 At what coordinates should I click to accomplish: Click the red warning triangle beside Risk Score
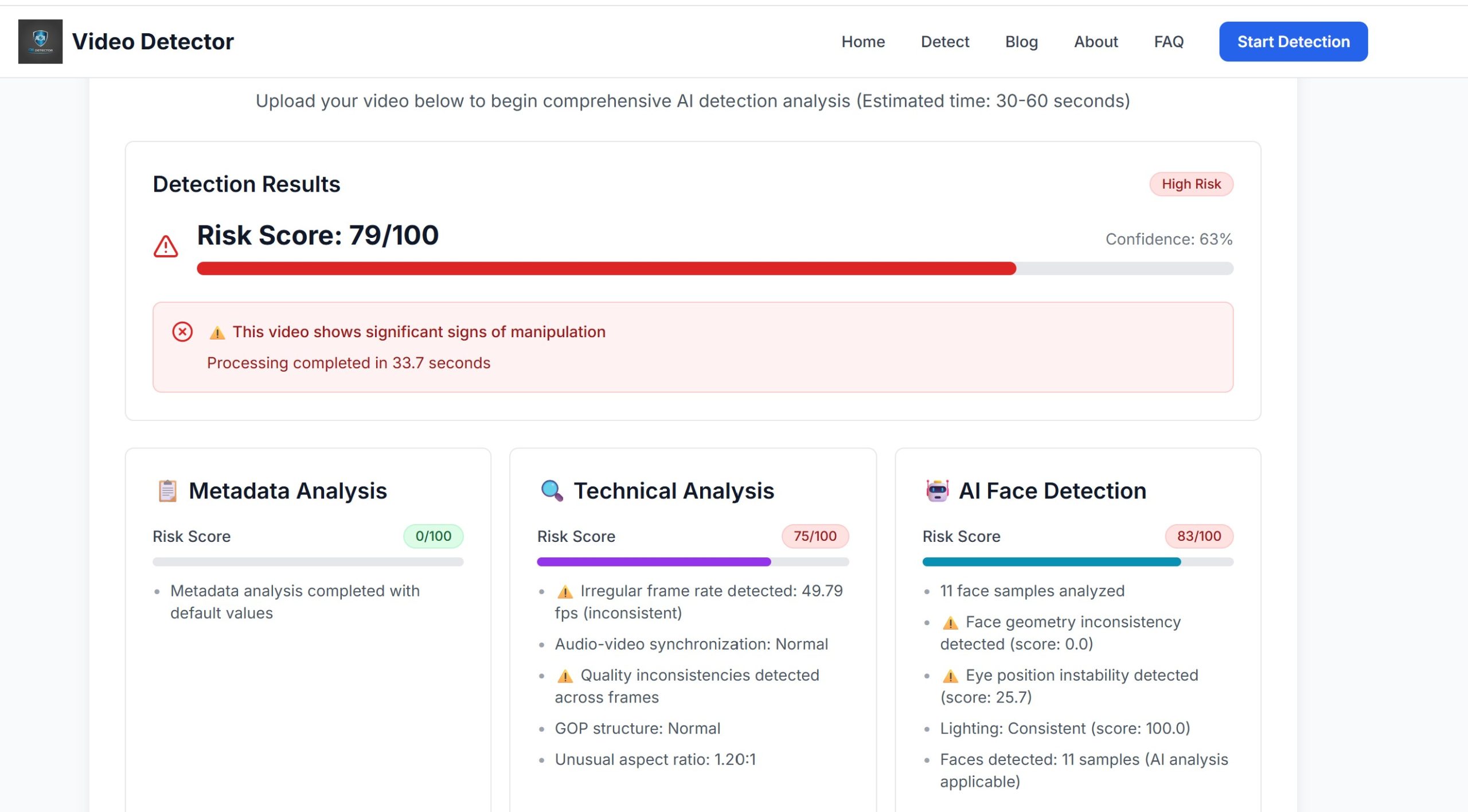pos(166,247)
